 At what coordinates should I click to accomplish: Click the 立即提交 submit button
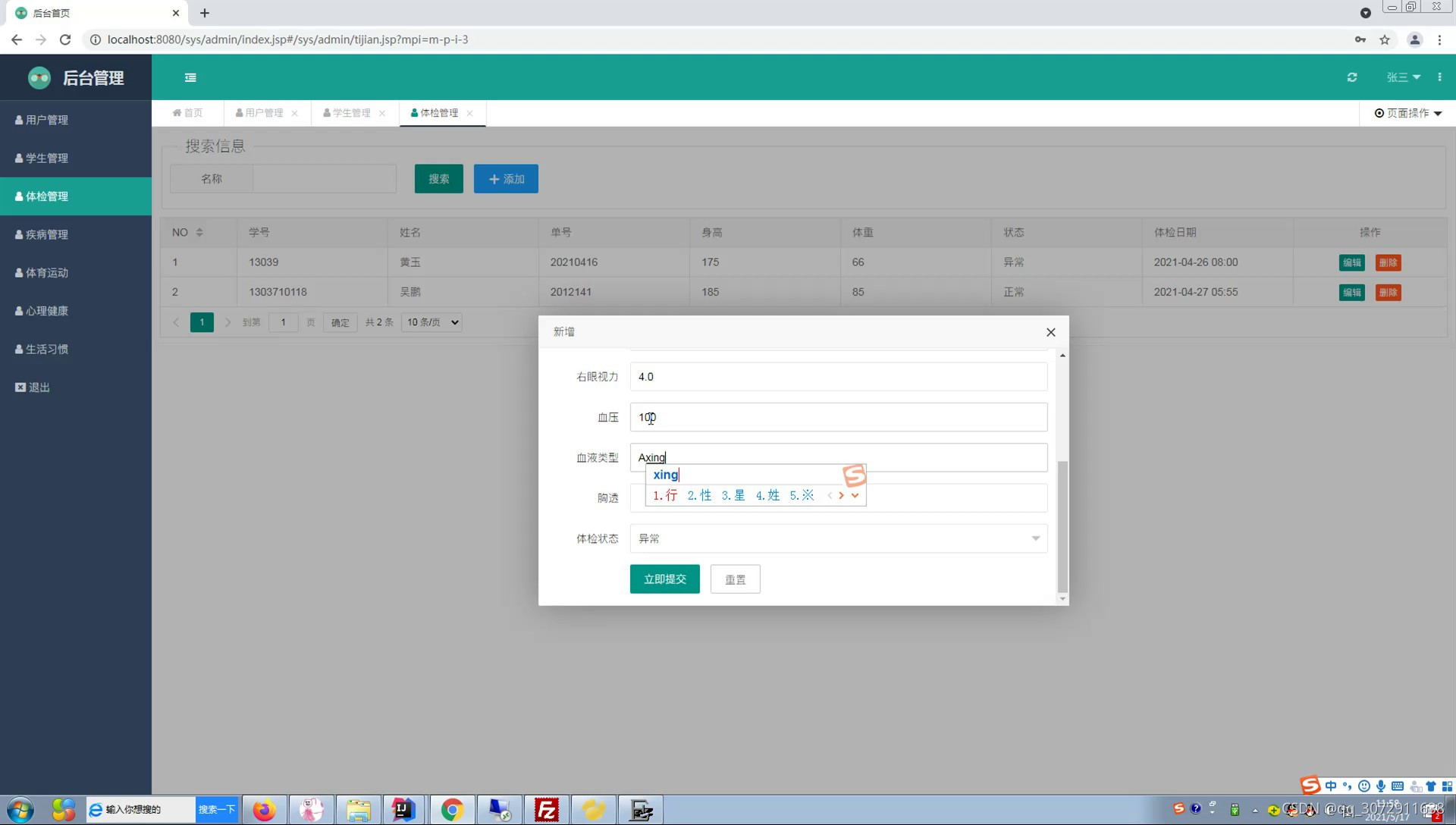[665, 579]
